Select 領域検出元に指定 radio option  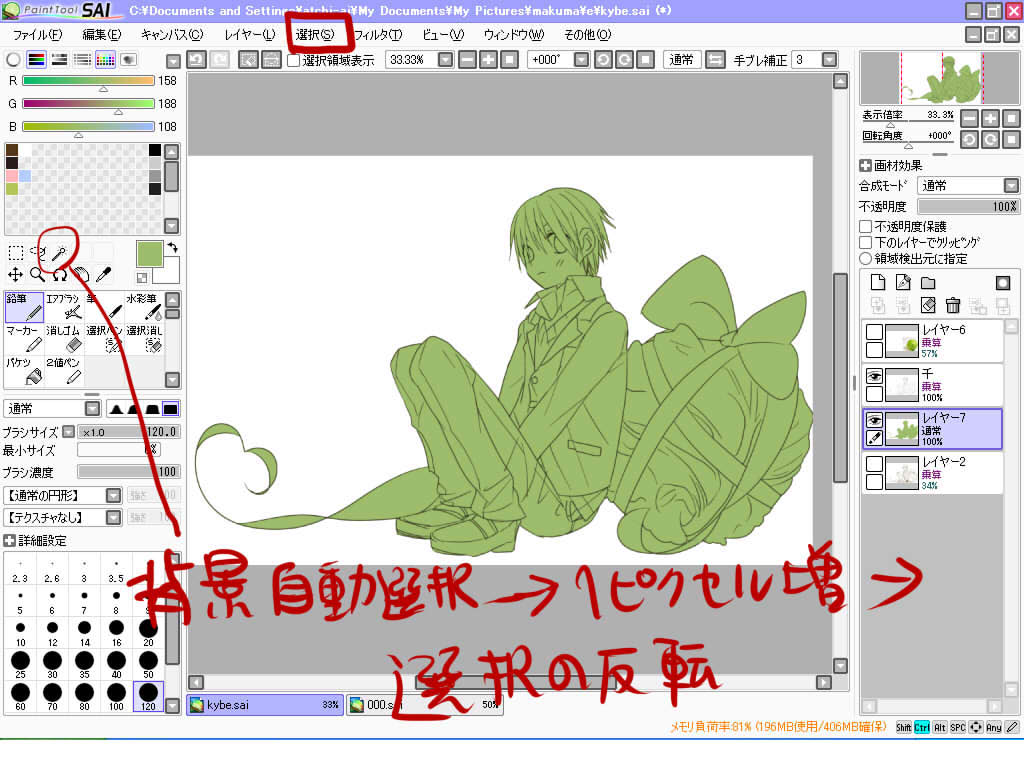(865, 259)
